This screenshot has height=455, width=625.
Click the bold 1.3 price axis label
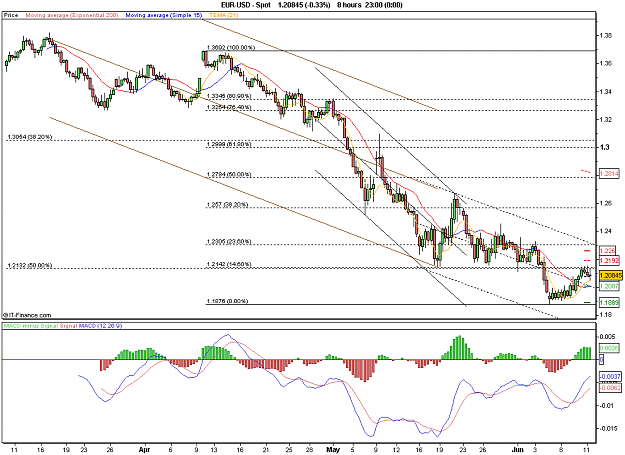pyautogui.click(x=604, y=147)
